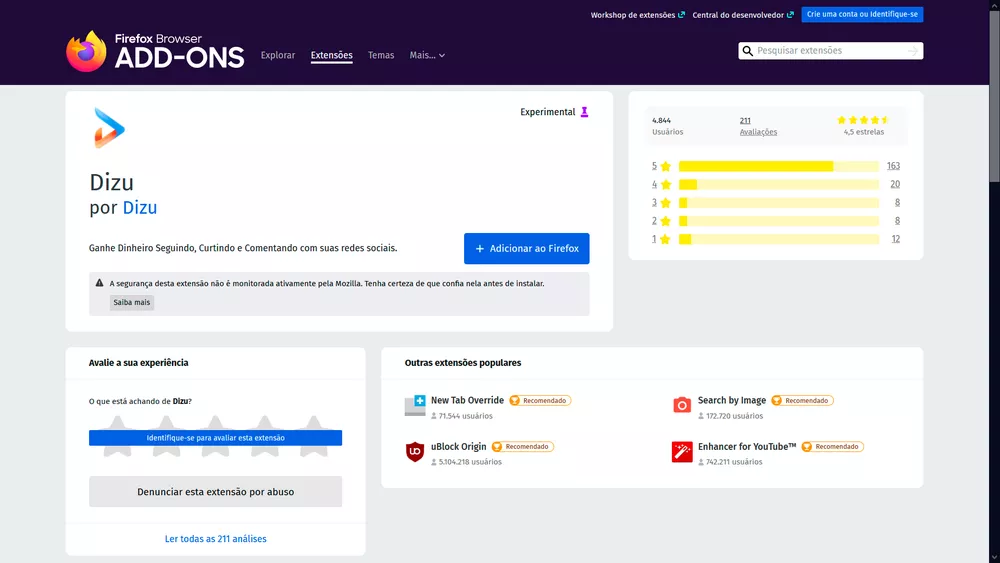Viewport: 1000px width, 563px height.
Task: Click the Firefox Browser Add-ons logo
Action: coord(155,51)
